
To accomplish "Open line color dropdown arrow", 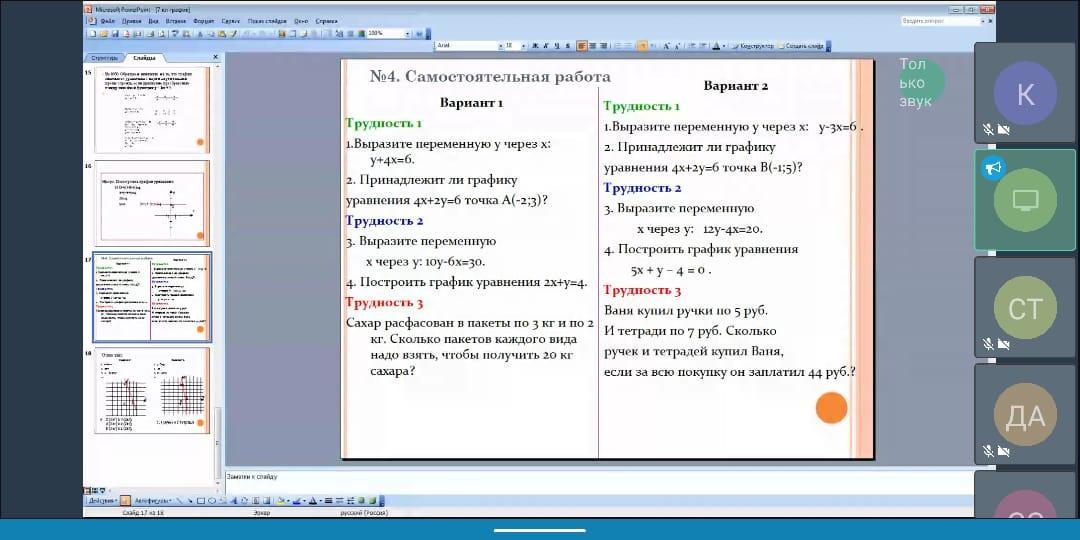I will click(x=304, y=501).
